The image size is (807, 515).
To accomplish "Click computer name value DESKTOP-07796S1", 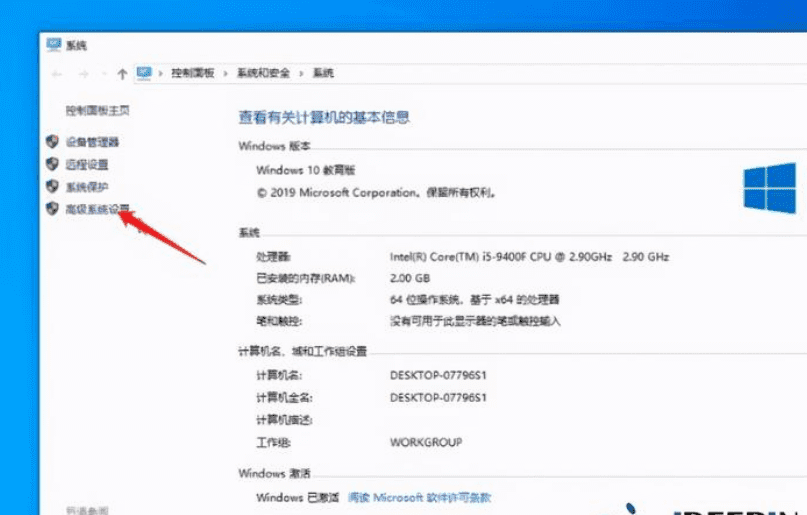I will pos(438,375).
